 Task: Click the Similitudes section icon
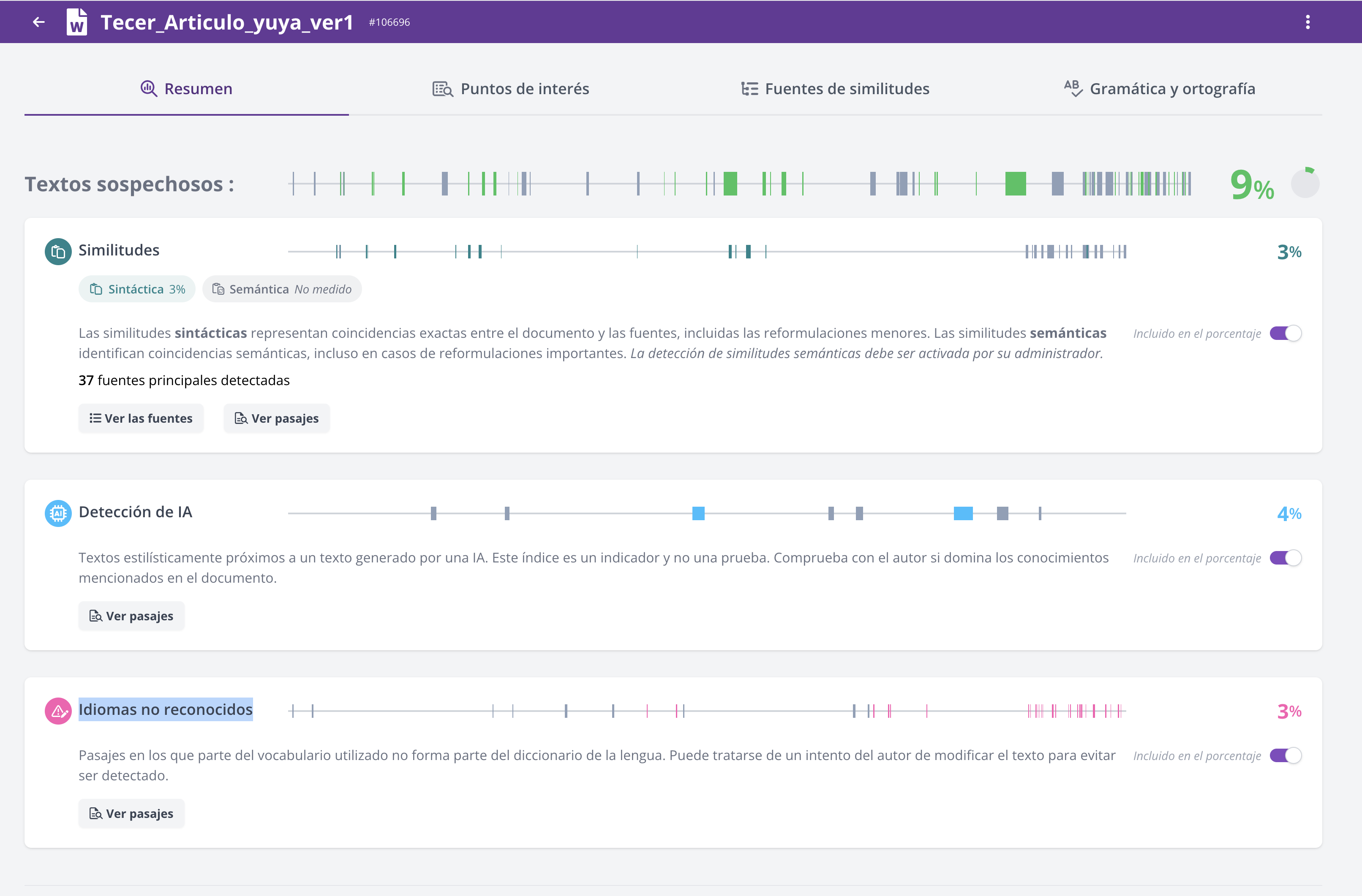[58, 251]
